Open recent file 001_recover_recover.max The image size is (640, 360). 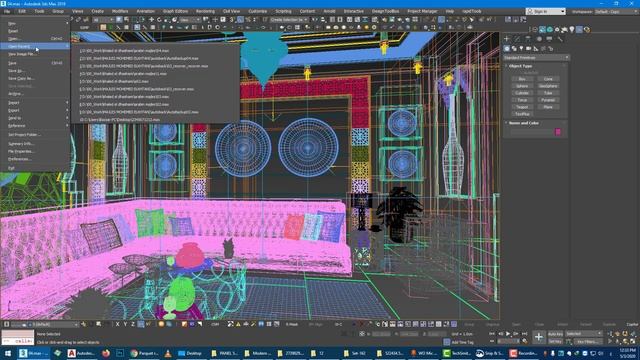click(x=144, y=66)
